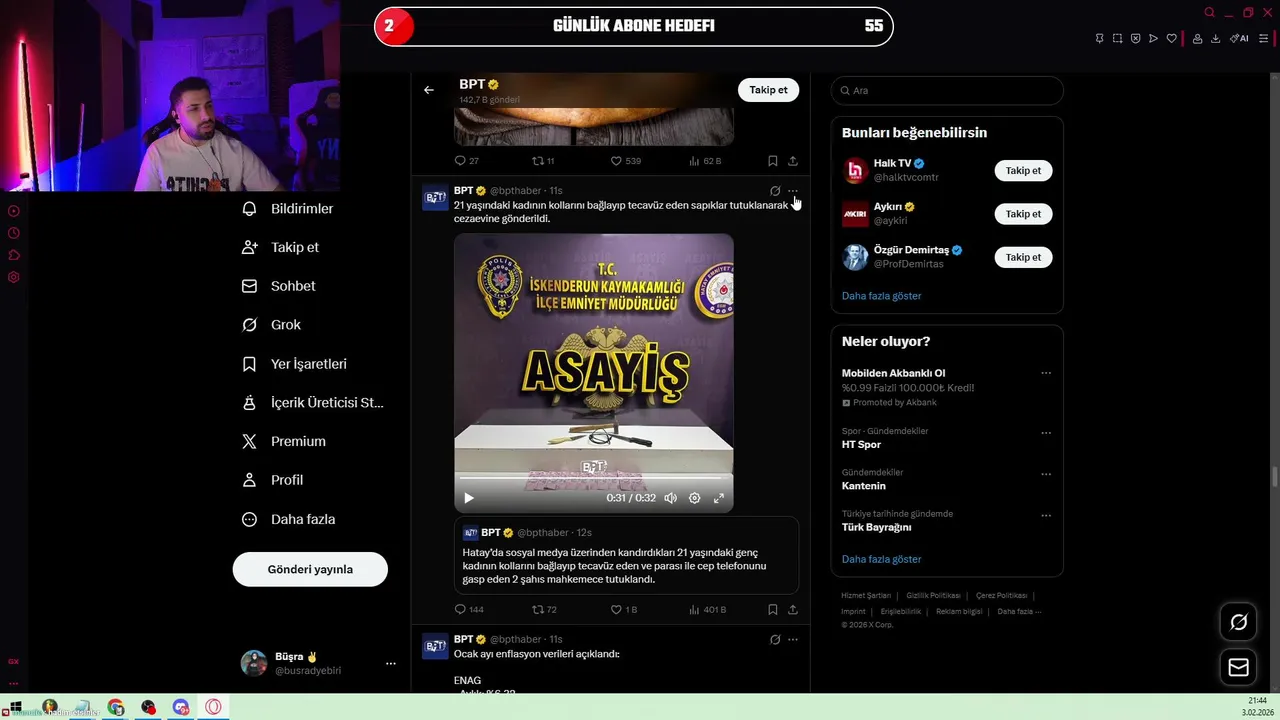
Task: Open Yer İşaretleri bookmarks
Action: [295, 364]
